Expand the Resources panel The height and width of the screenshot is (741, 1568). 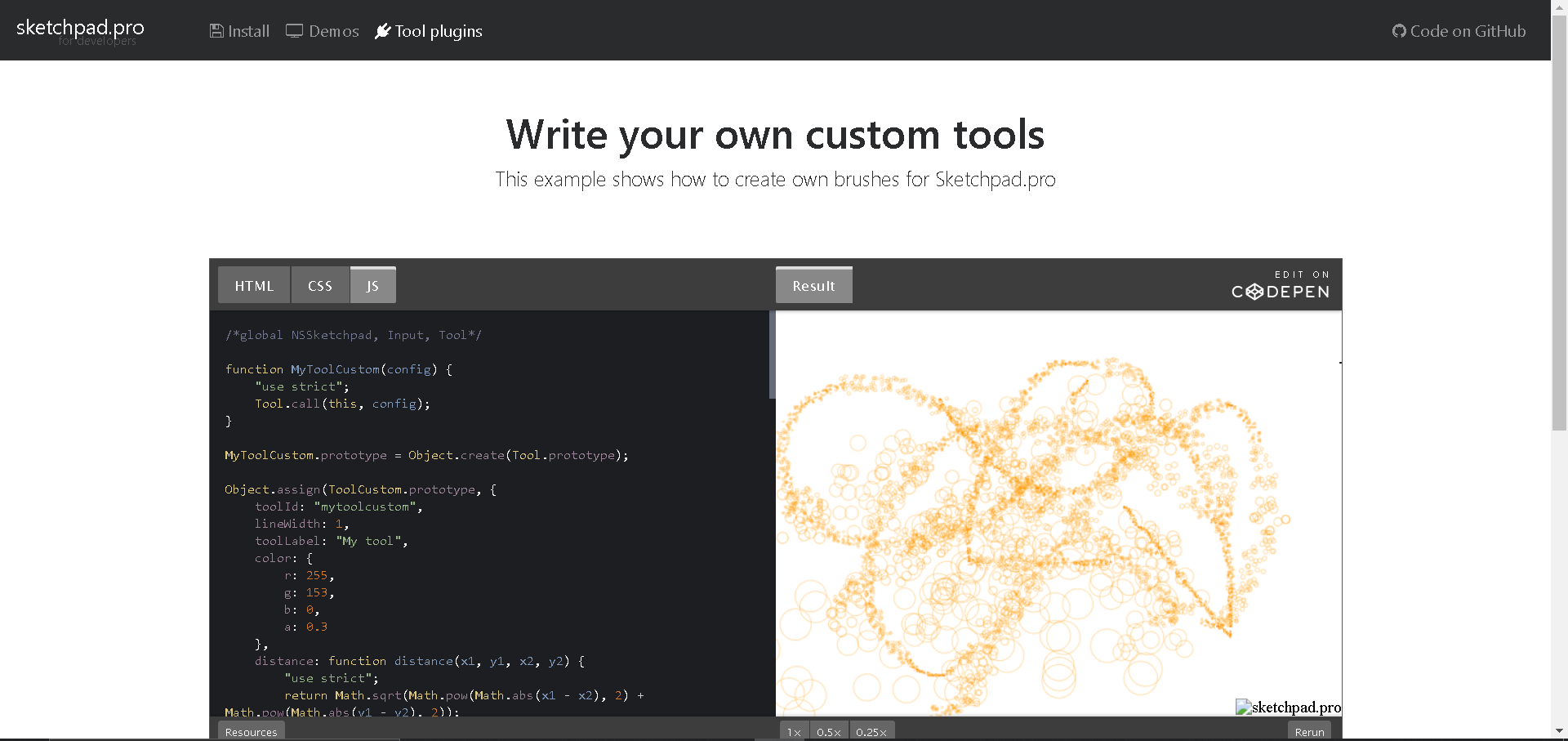click(252, 731)
